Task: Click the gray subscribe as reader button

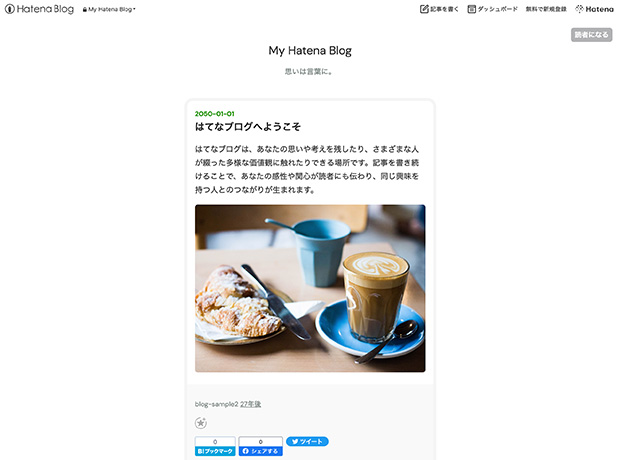Action: [x=591, y=35]
